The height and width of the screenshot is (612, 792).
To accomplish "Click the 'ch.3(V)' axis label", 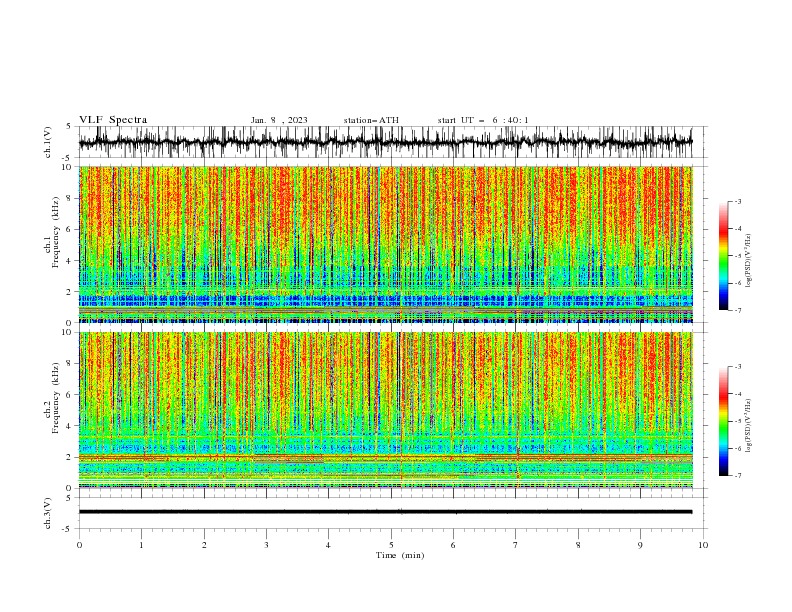I will (48, 513).
